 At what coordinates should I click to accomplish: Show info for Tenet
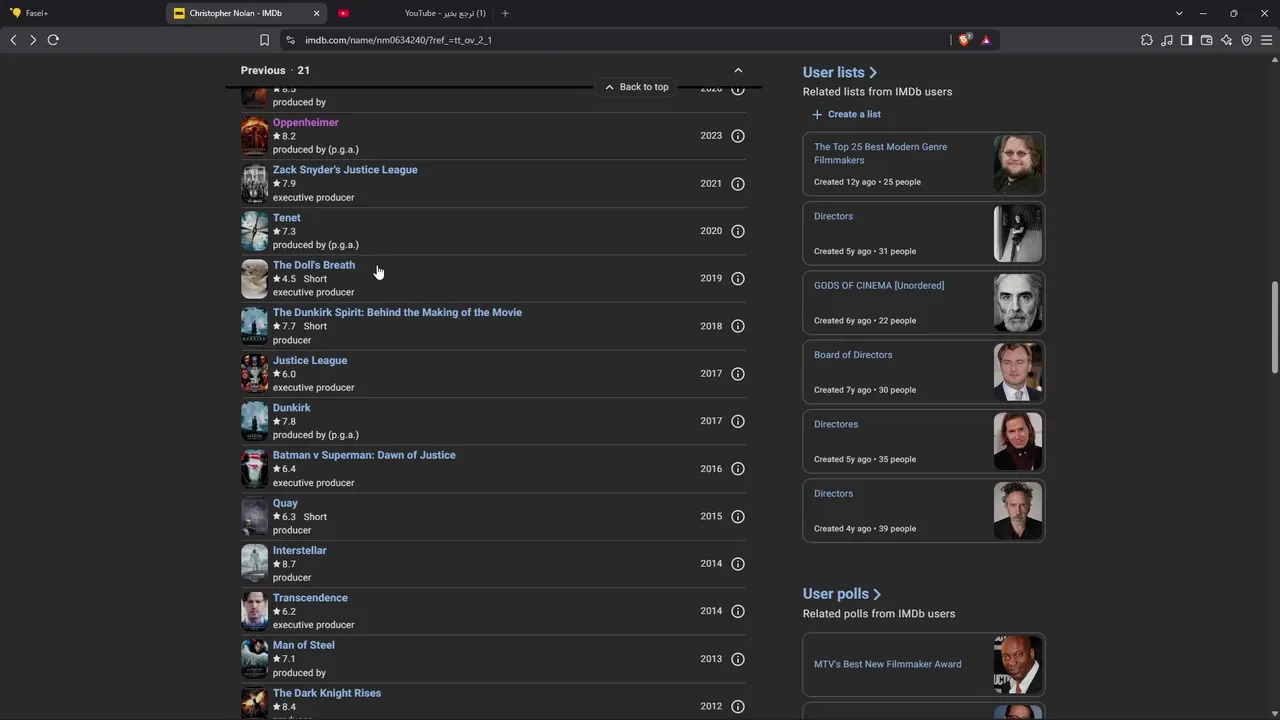[738, 231]
